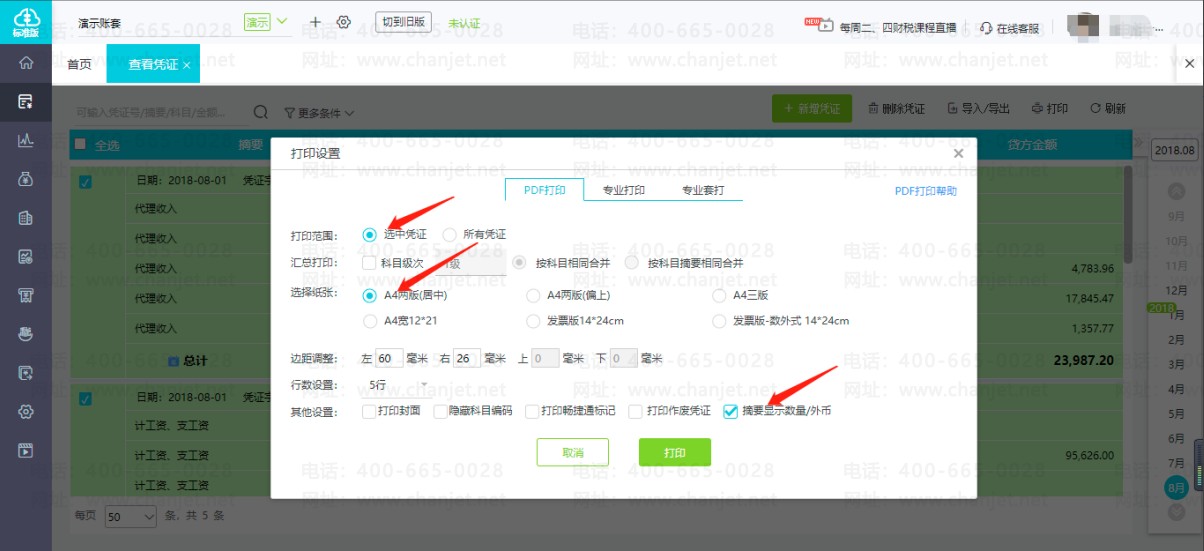This screenshot has height=551, width=1204.
Task: Click the 刷新 refresh toolbar item
Action: coord(1108,109)
